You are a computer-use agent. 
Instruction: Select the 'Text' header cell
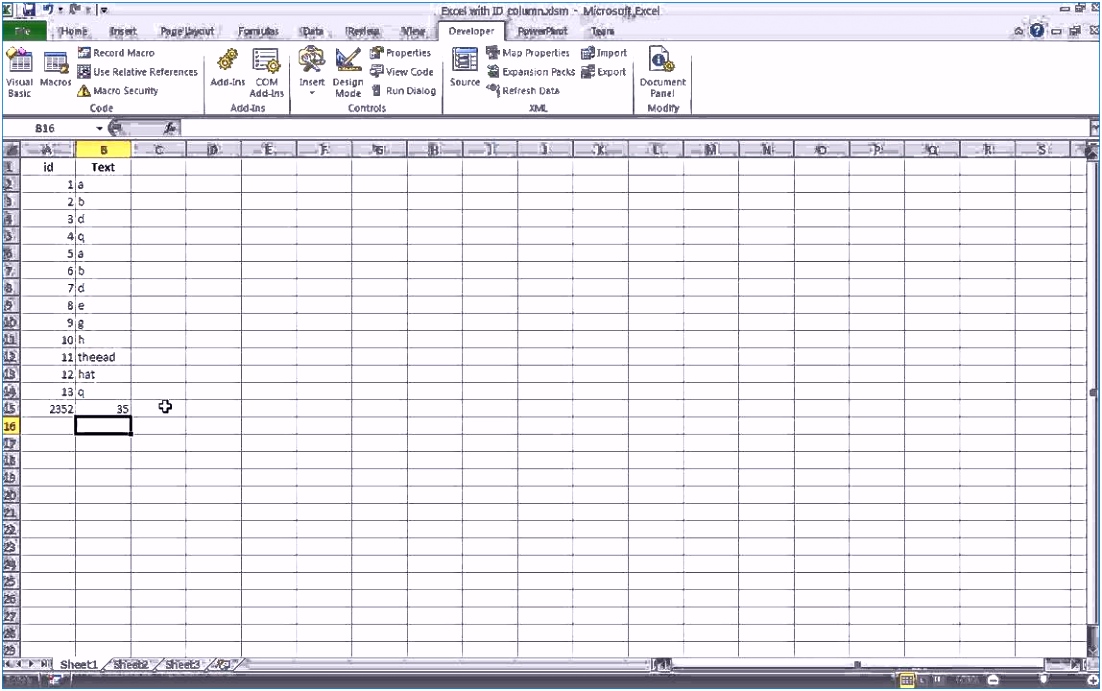[x=103, y=167]
